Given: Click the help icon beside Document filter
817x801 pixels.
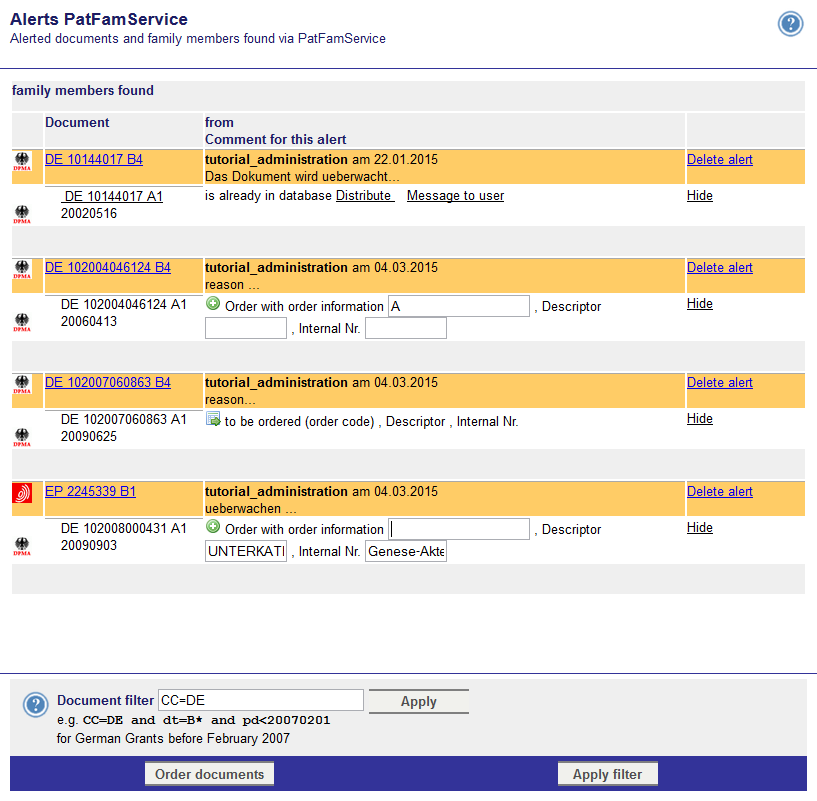Looking at the screenshot, I should 35,705.
